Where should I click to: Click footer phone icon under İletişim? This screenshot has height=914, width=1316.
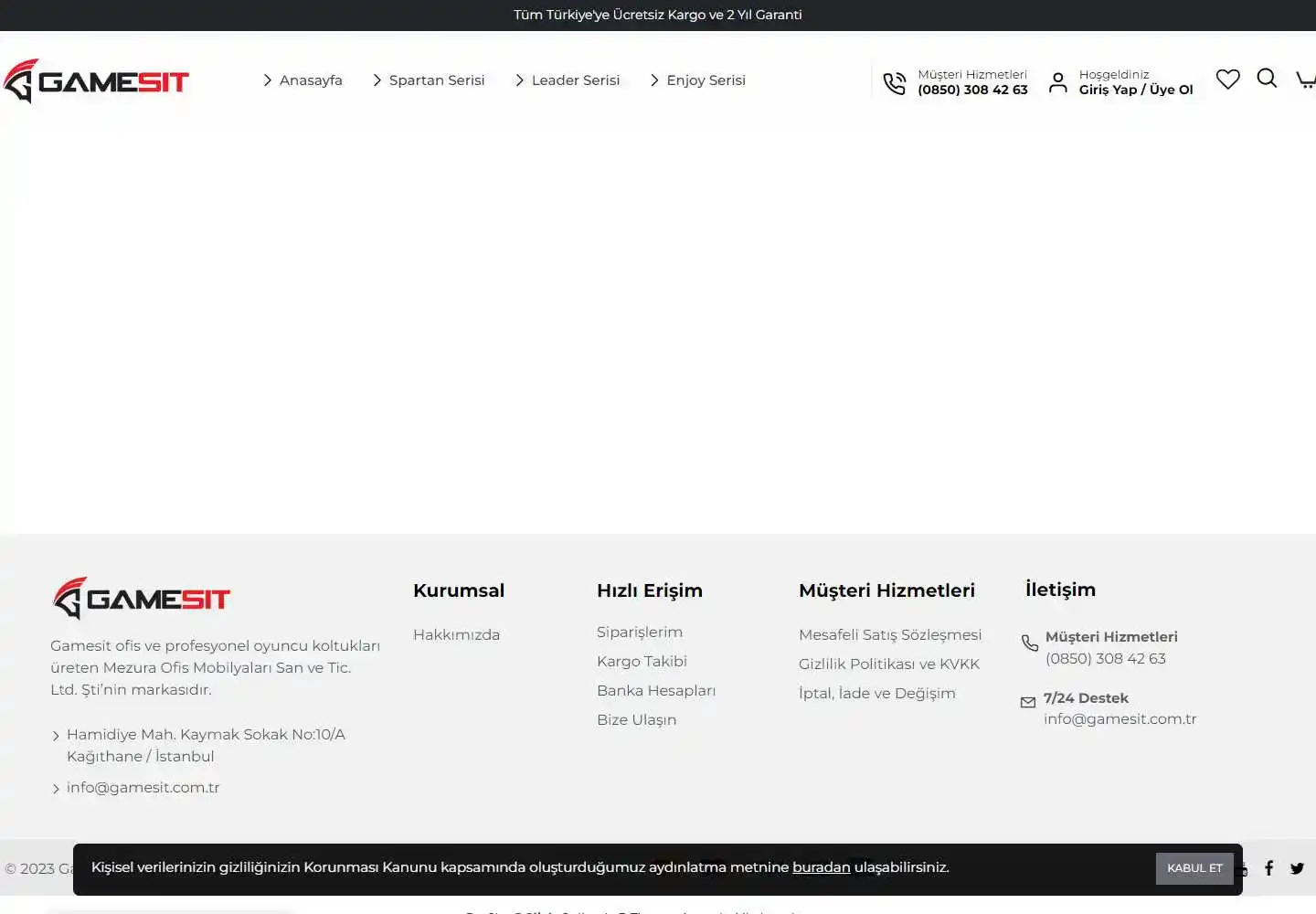tap(1029, 643)
